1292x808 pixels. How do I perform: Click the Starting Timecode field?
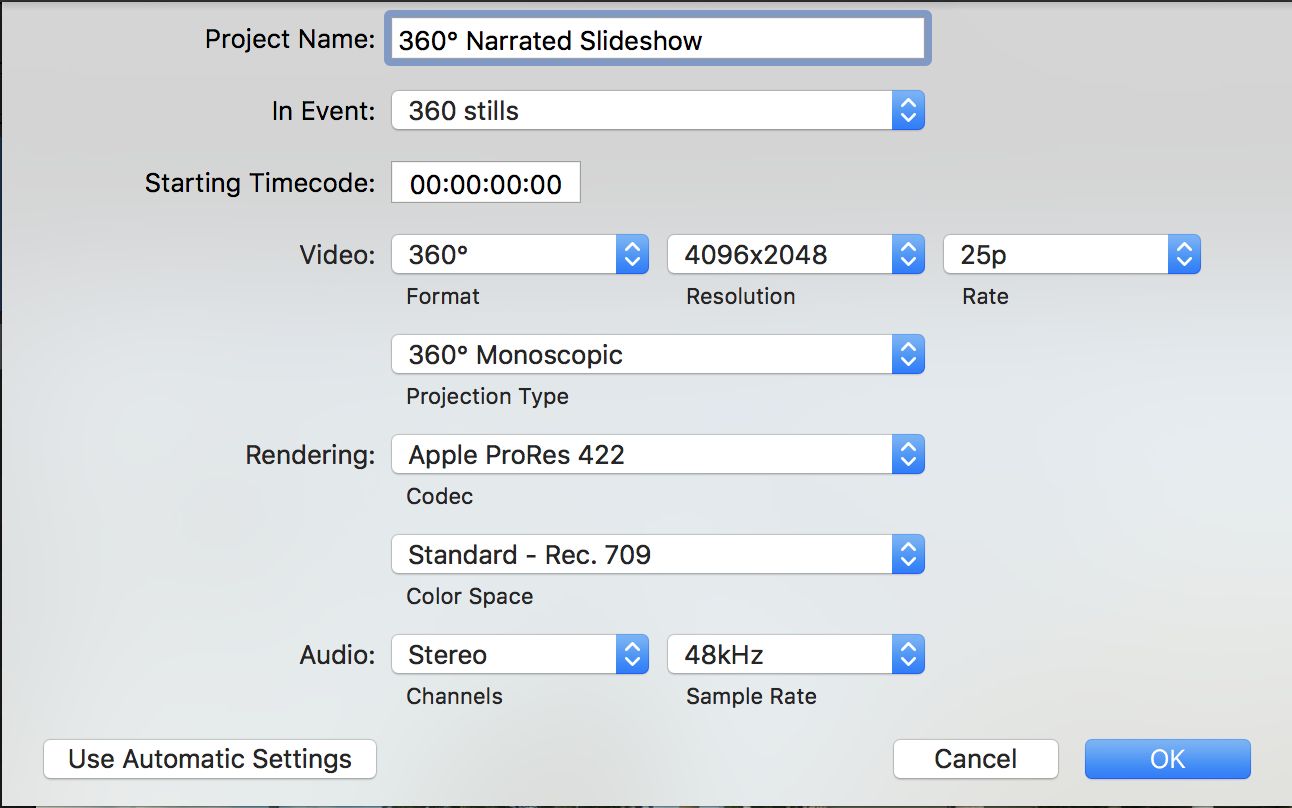click(x=485, y=184)
